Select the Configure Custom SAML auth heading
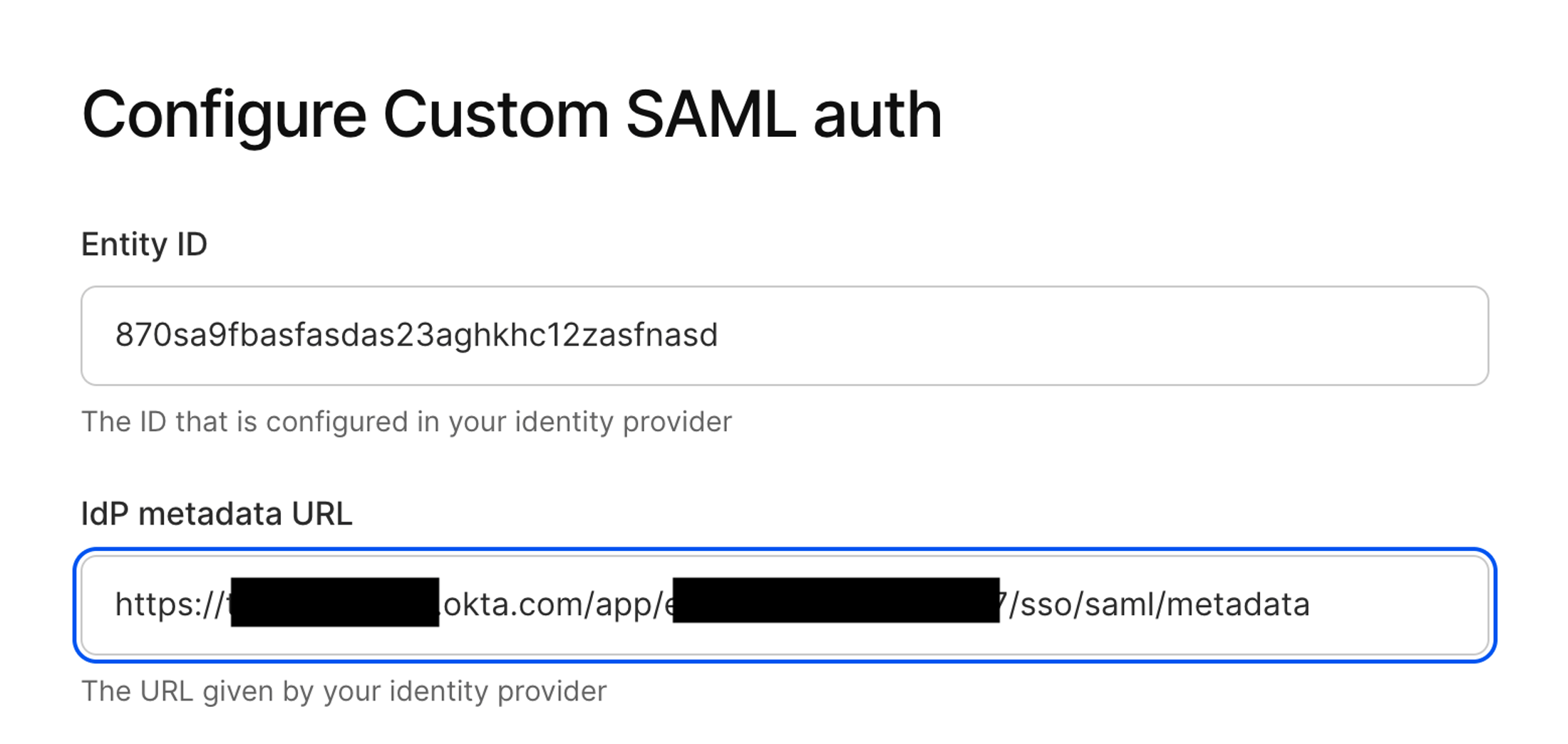 click(512, 115)
